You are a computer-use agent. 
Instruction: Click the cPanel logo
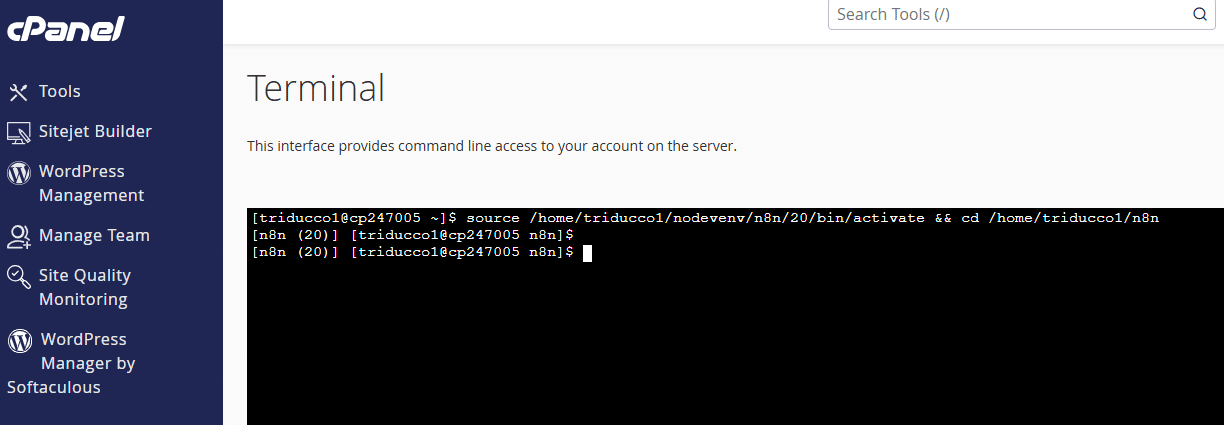click(66, 30)
